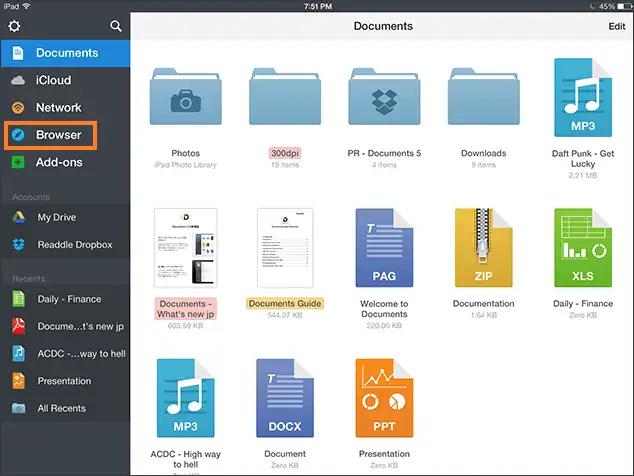The height and width of the screenshot is (476, 634).
Task: Open Readdle Dropbox account
Action: [x=65, y=245]
